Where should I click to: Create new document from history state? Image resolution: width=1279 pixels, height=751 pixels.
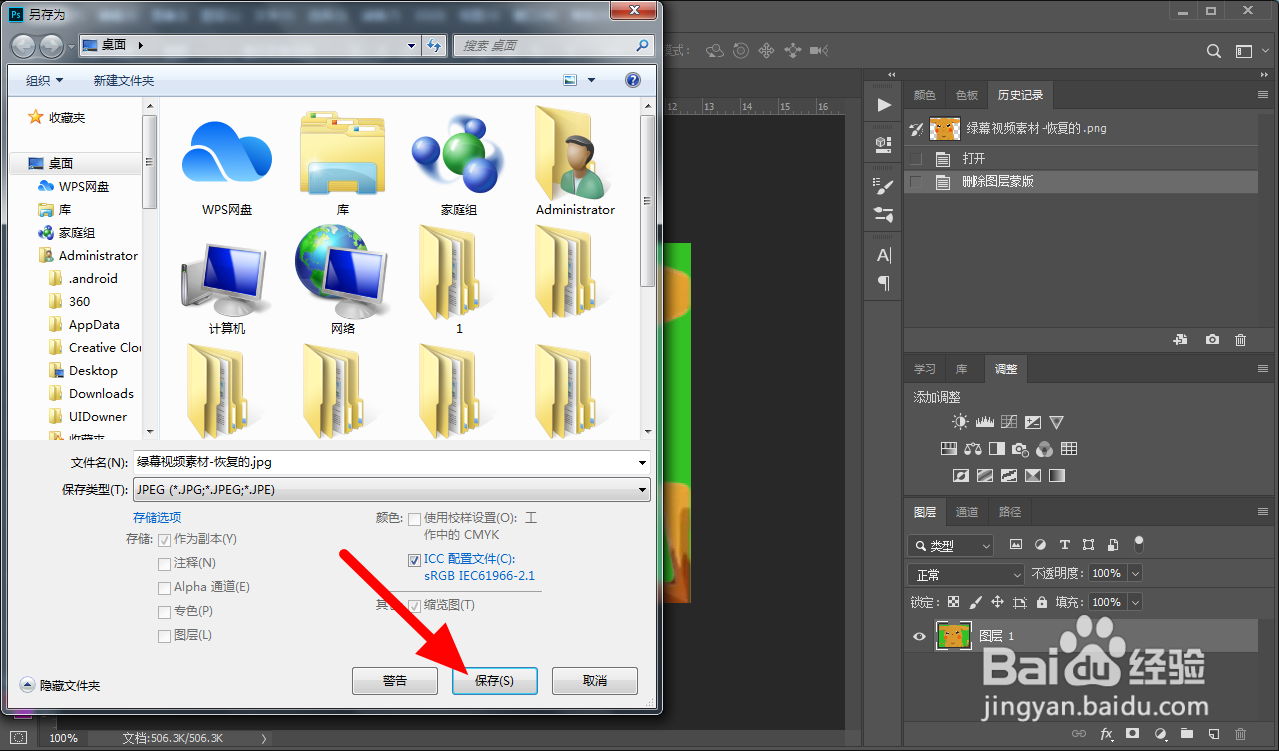tap(1180, 340)
